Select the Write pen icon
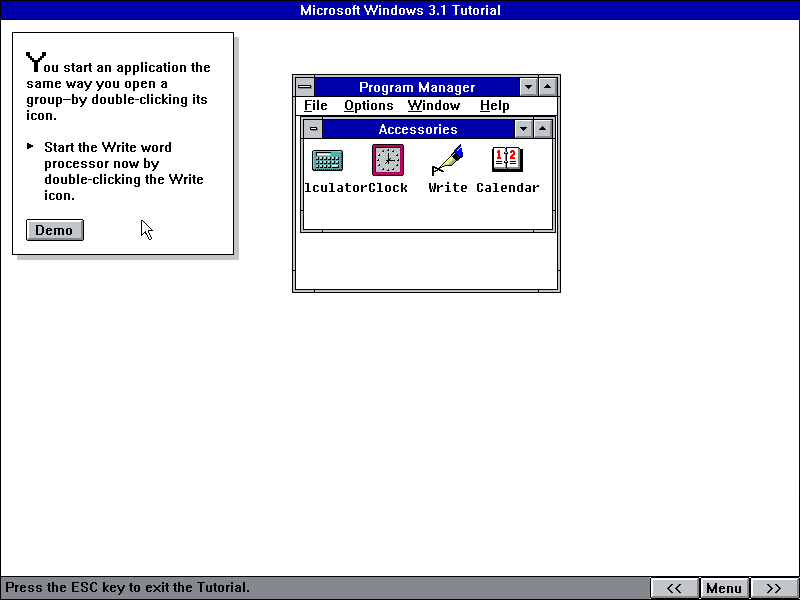This screenshot has width=800, height=600. (447, 160)
